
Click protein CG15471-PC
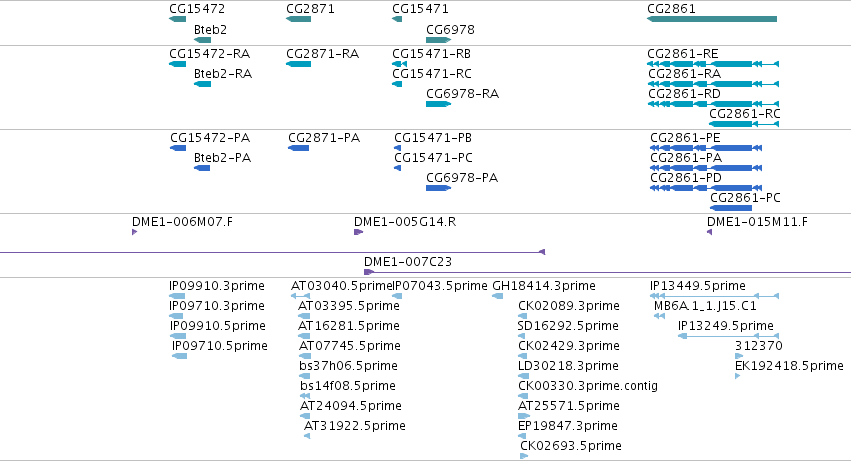coord(433,158)
